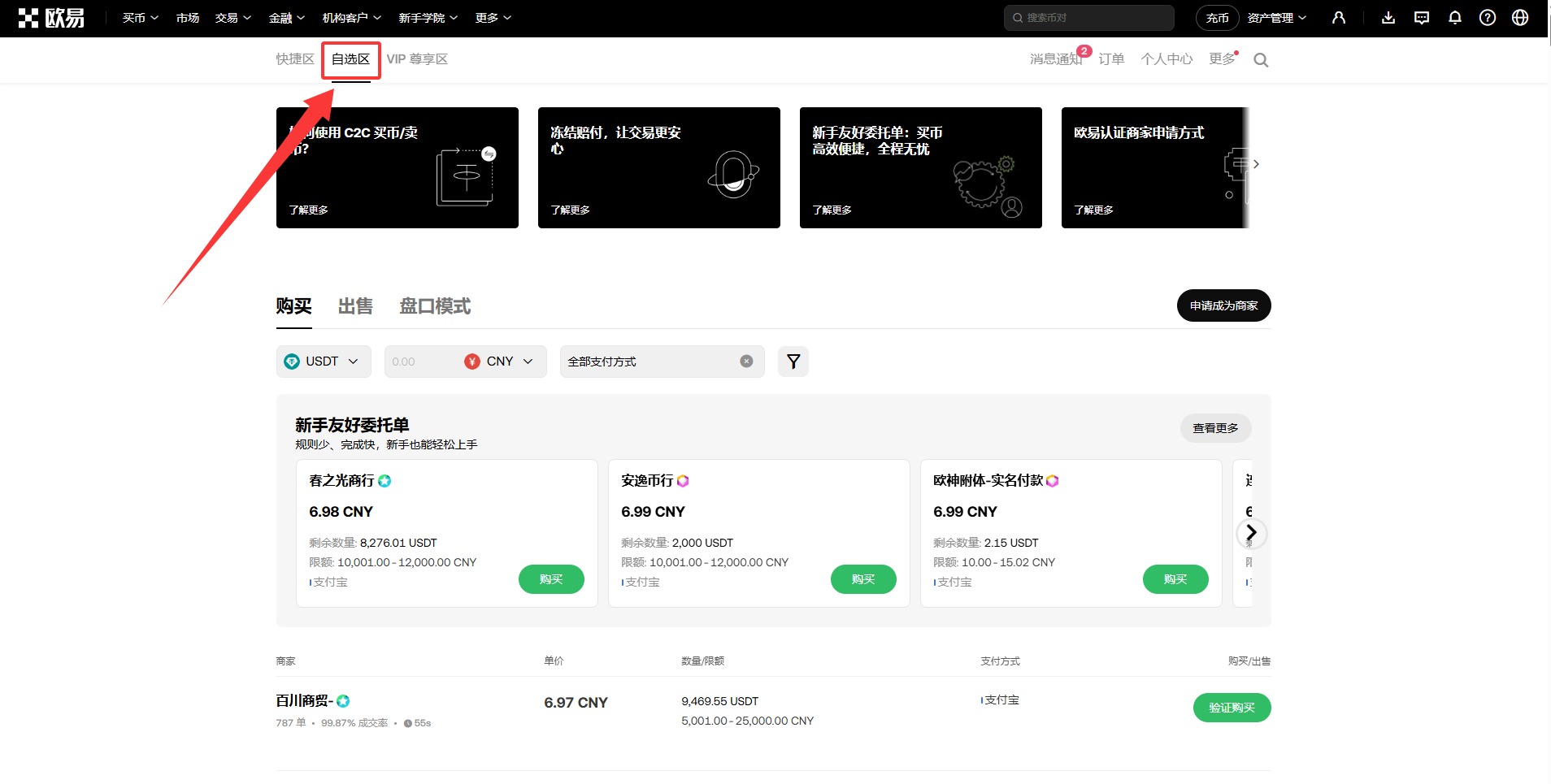Open the user profile icon in header

tap(1338, 18)
